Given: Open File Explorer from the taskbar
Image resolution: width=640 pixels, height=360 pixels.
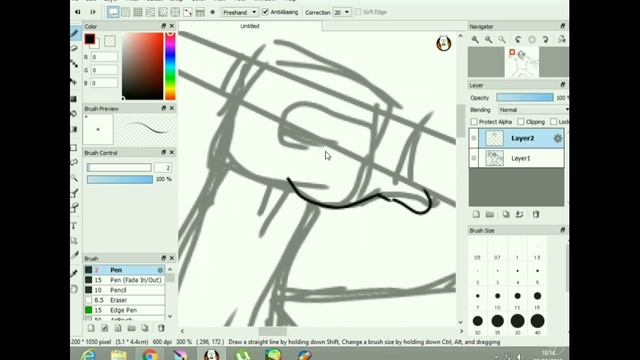Looking at the screenshot, I should click(119, 355).
